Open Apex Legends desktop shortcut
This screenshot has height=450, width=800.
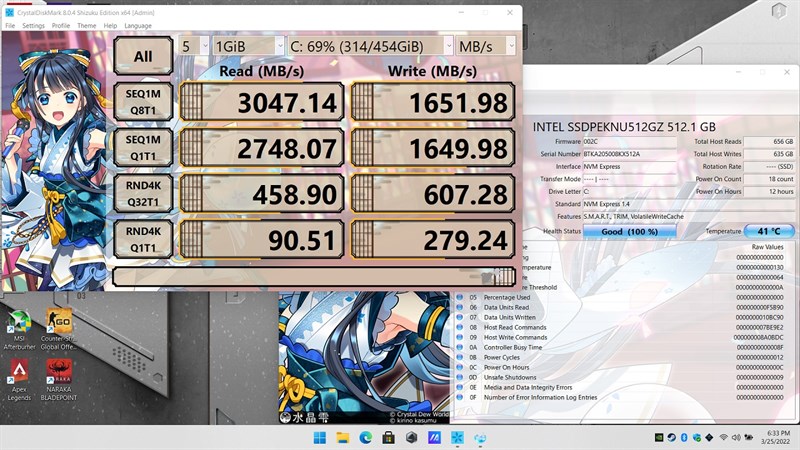point(19,380)
